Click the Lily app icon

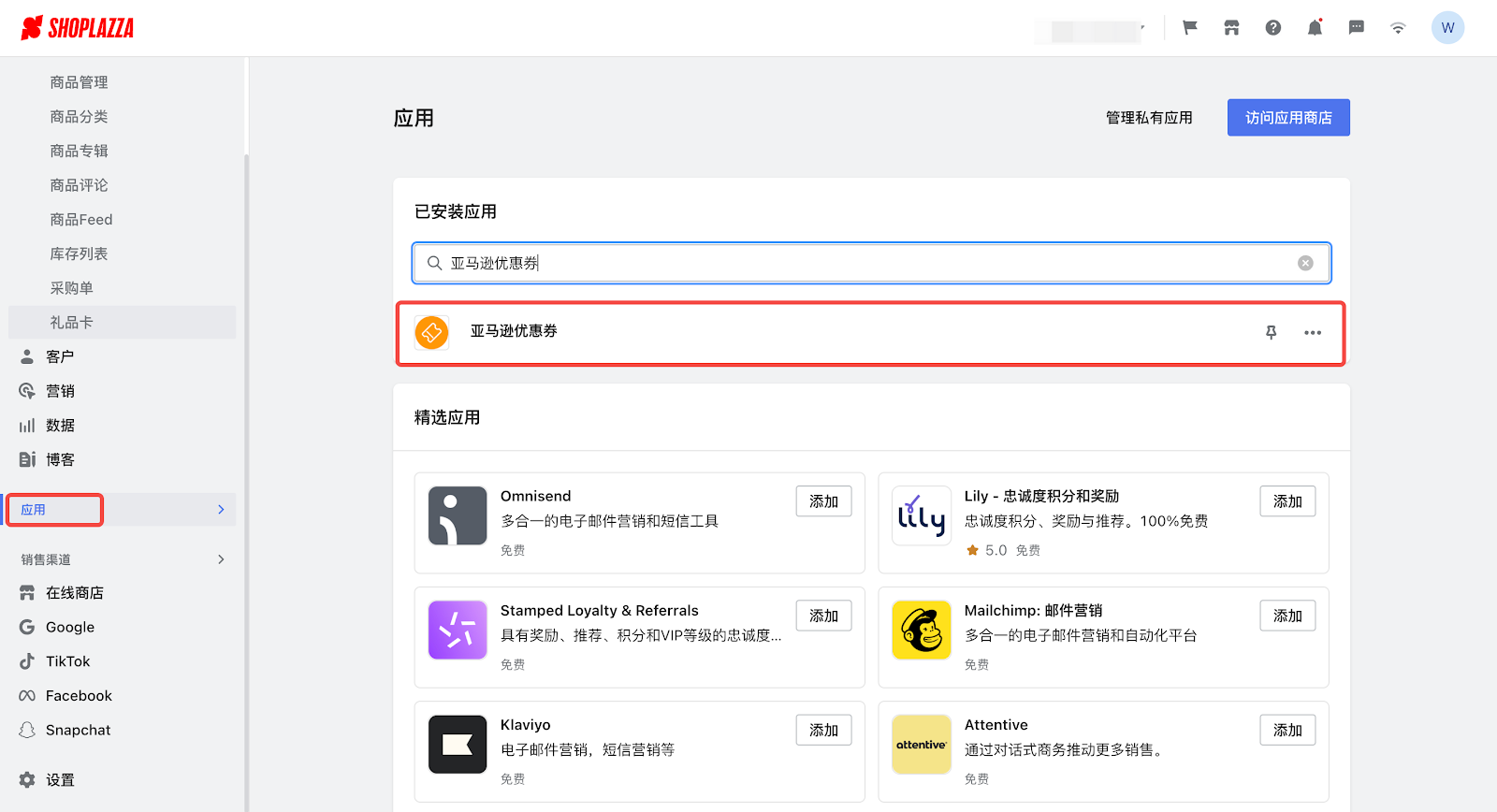922,515
